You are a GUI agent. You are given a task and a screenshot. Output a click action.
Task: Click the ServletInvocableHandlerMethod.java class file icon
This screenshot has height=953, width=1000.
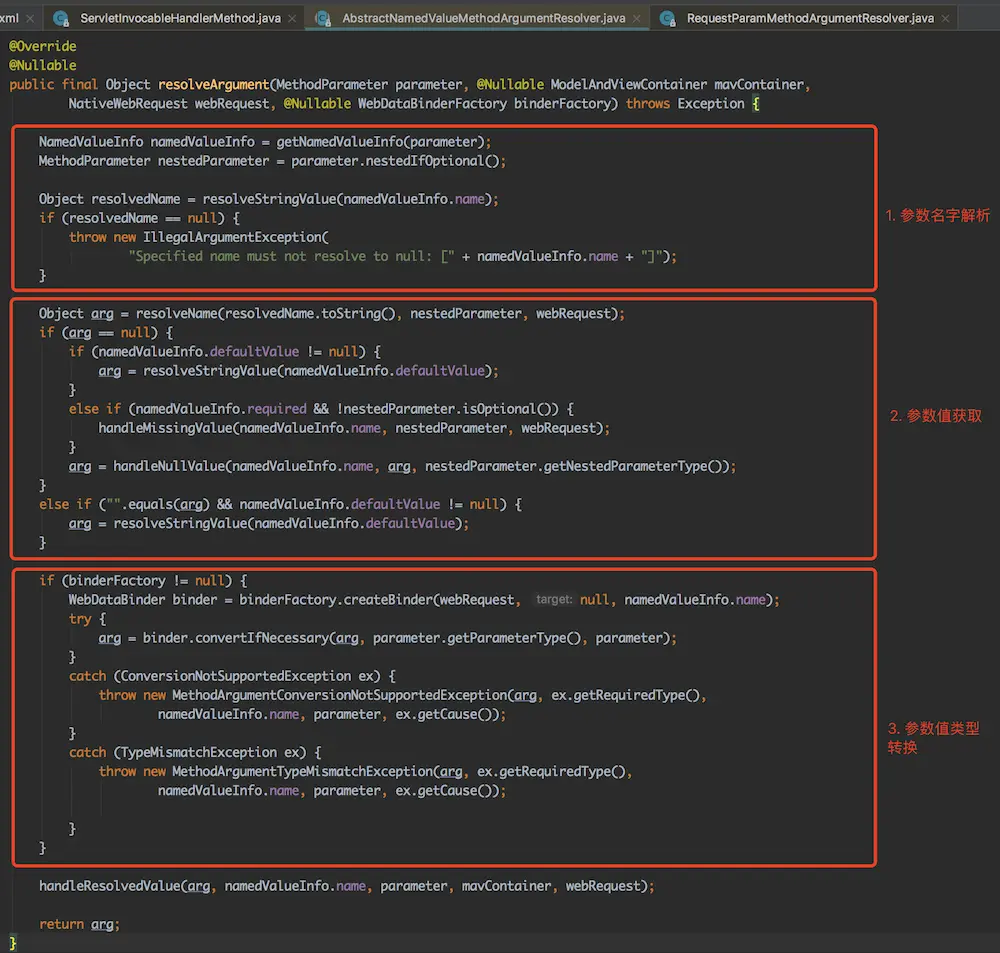(61, 18)
